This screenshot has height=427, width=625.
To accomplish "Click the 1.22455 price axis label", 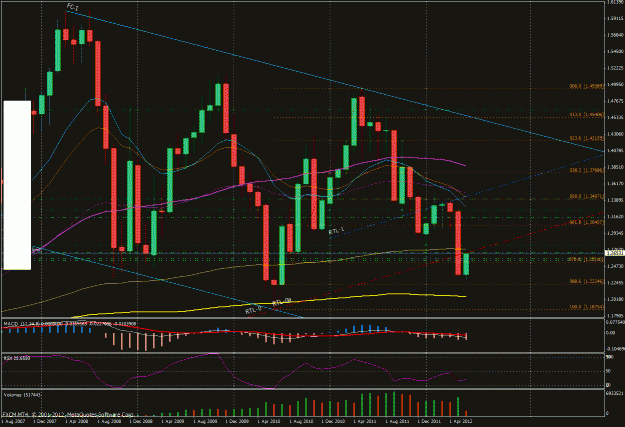I will (x=615, y=282).
